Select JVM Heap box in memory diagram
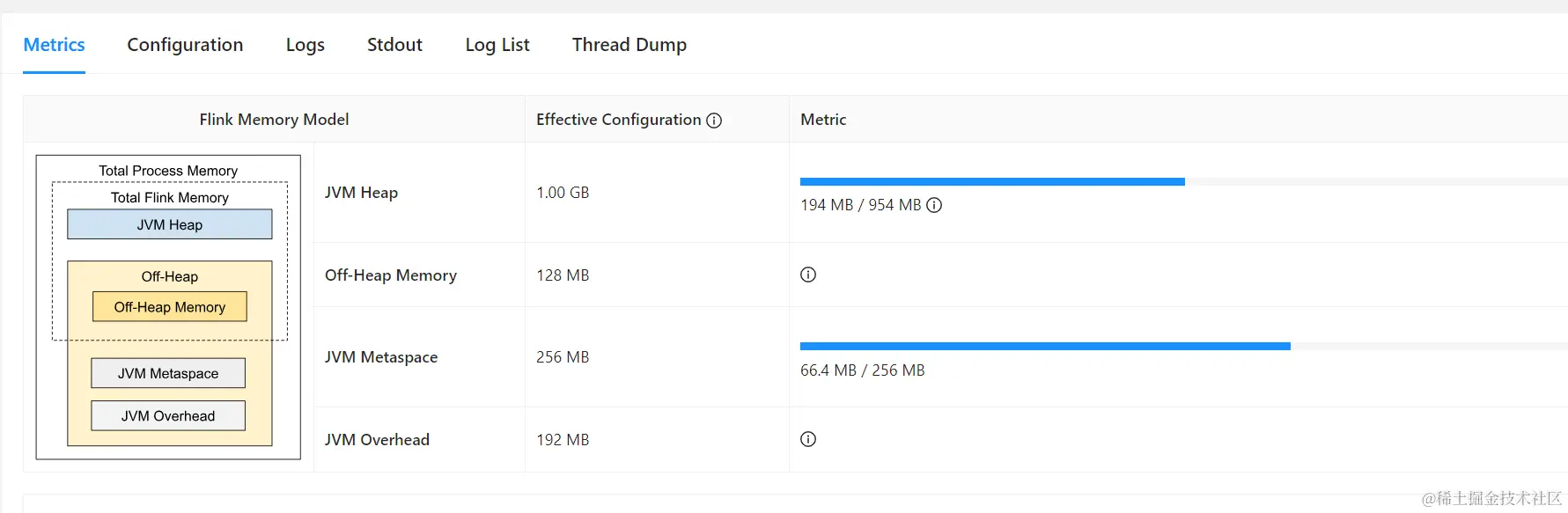 [170, 224]
